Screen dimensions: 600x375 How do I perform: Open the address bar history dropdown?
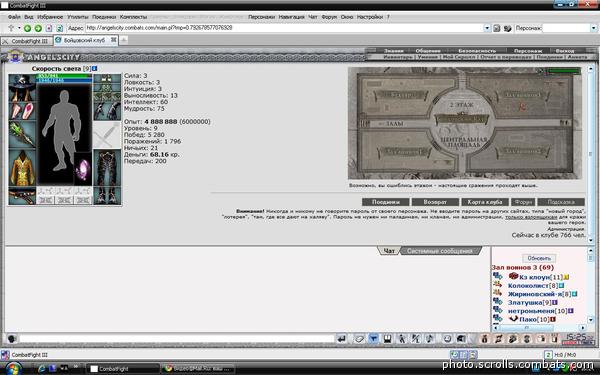(x=487, y=28)
